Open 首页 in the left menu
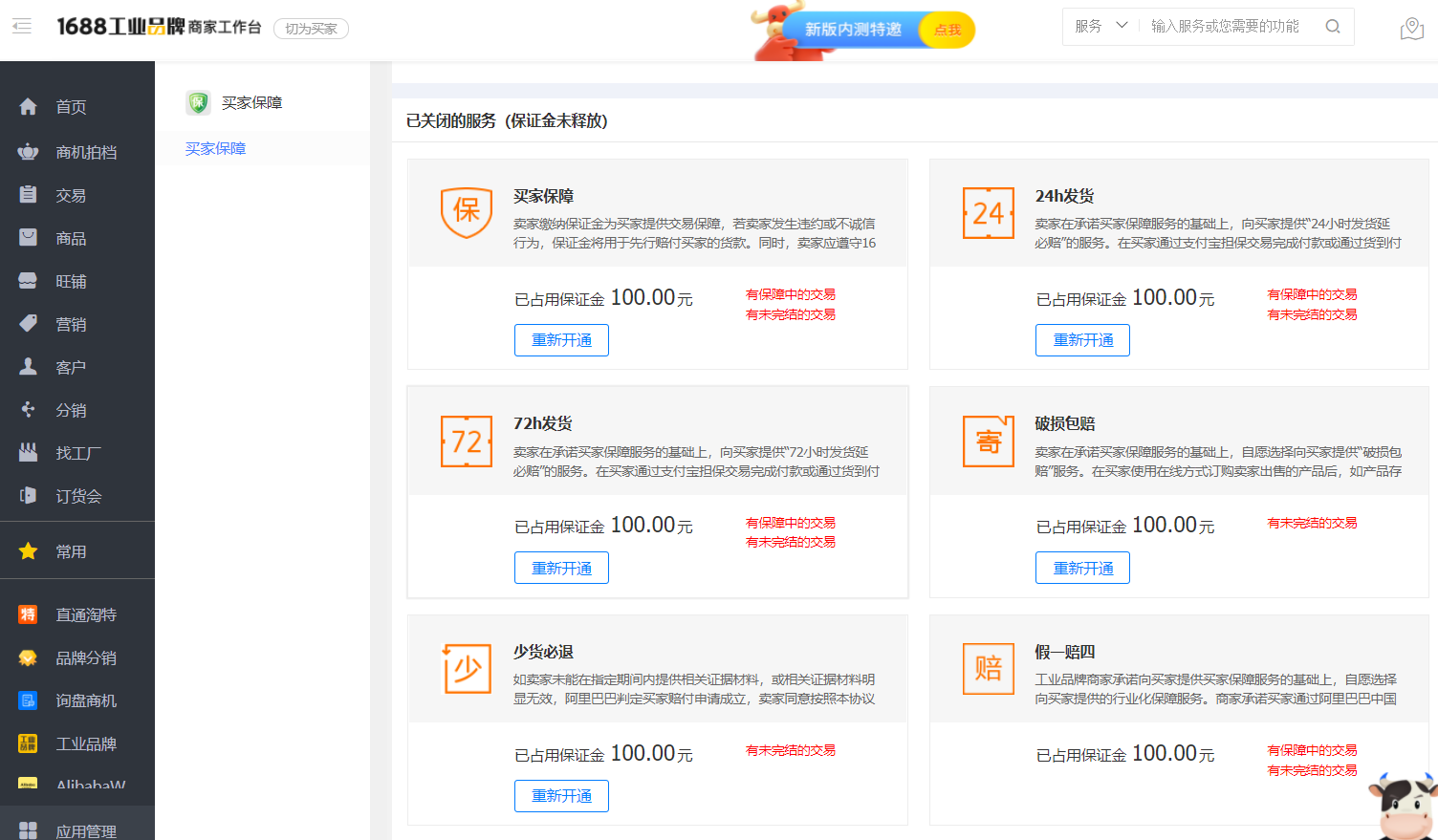Image resolution: width=1438 pixels, height=840 pixels. (71, 107)
